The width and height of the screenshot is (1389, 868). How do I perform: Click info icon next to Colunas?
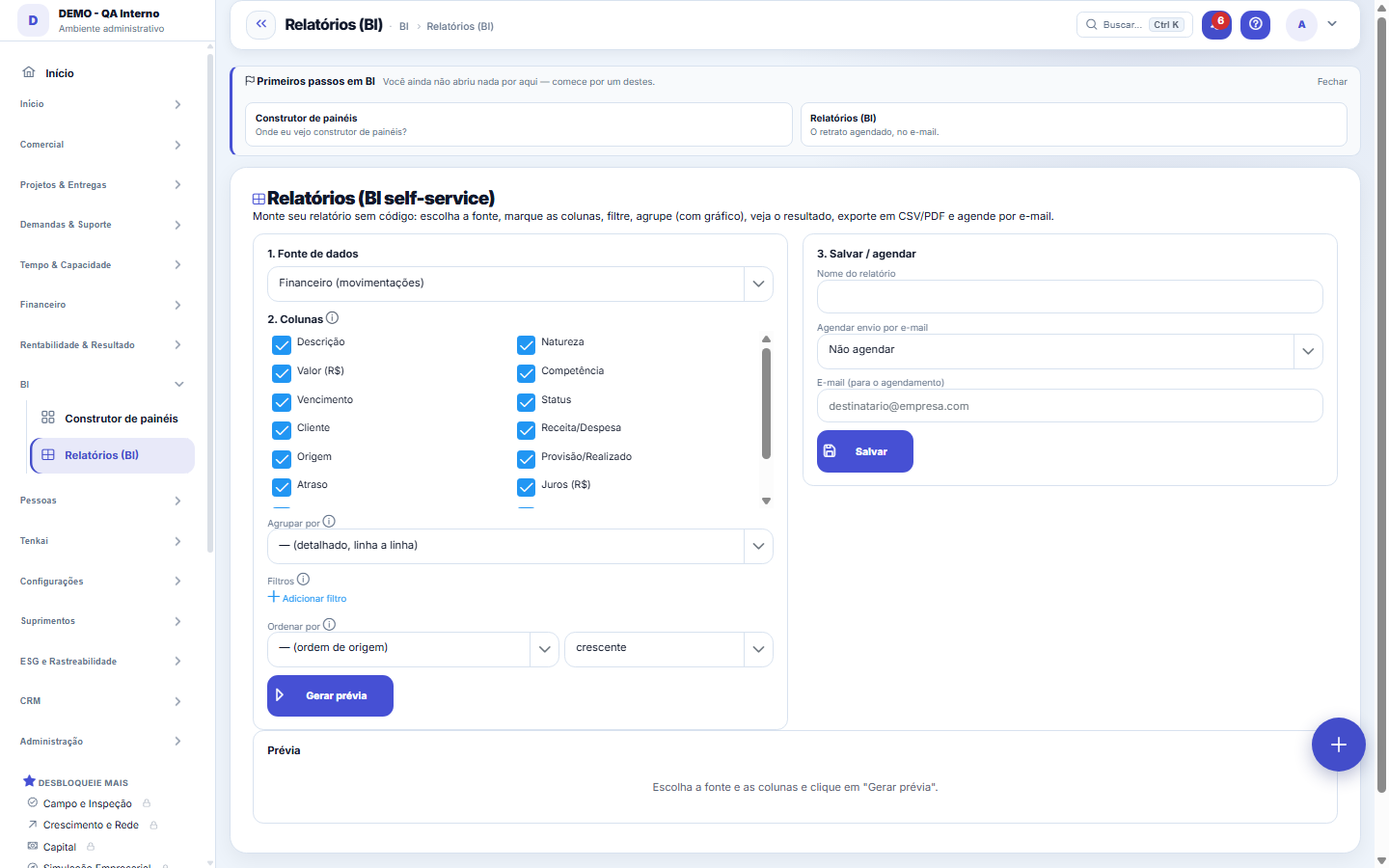pos(332,318)
